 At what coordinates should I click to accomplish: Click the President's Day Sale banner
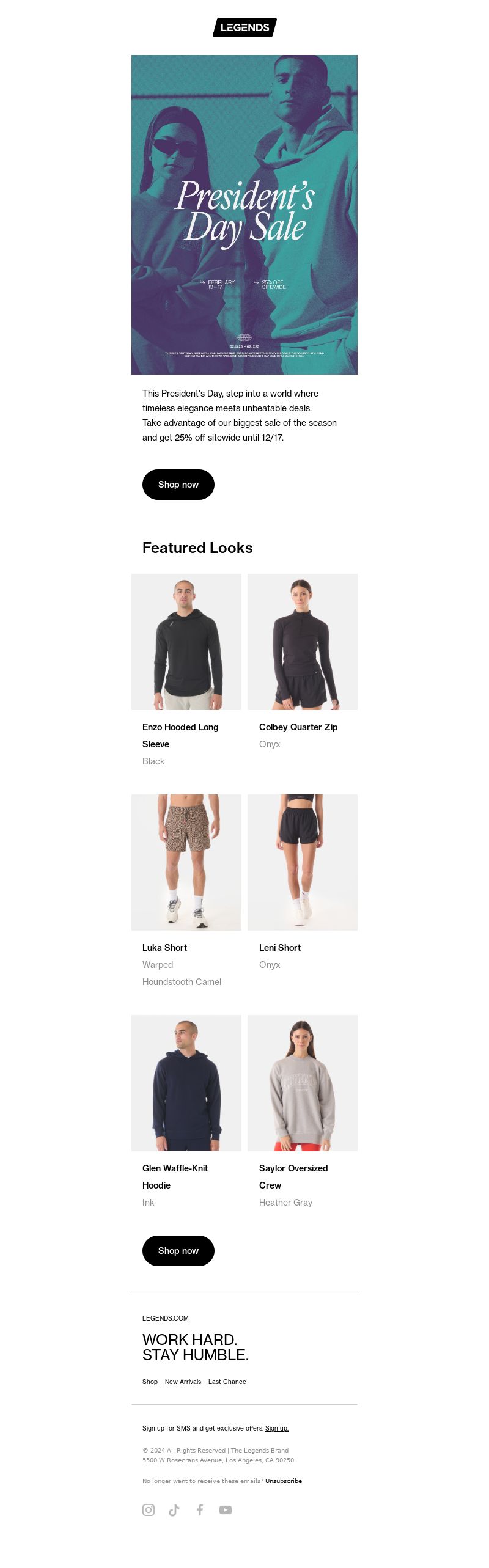tap(244, 214)
